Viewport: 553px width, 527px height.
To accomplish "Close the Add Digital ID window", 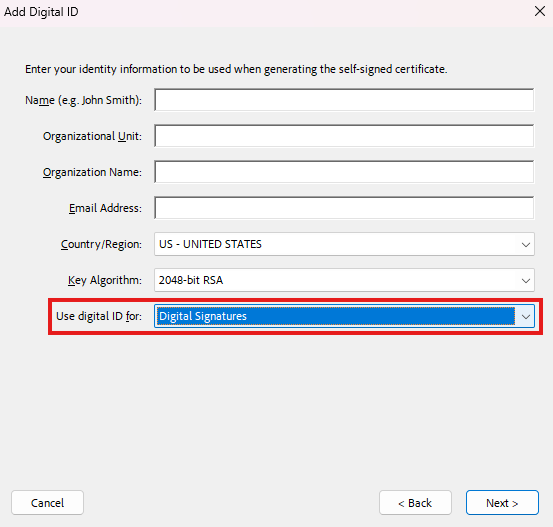I will 540,11.
